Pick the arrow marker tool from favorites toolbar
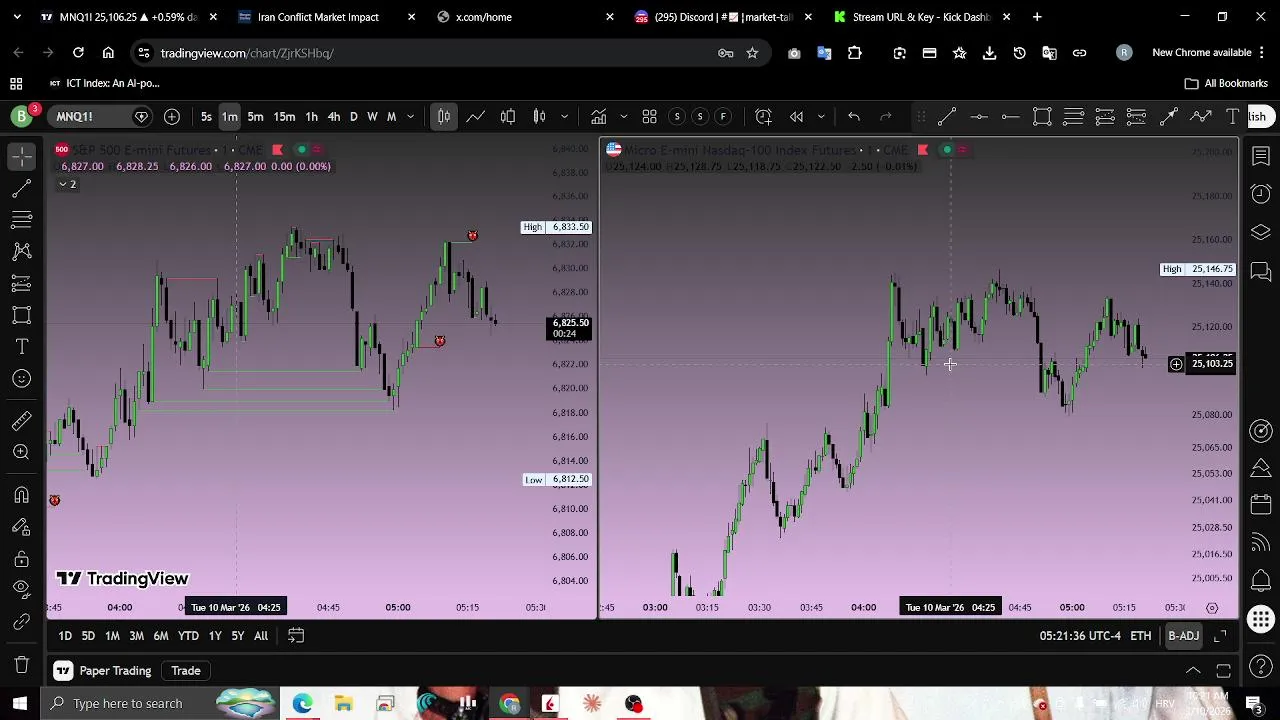Viewport: 1280px width, 720px height. [x=1169, y=117]
